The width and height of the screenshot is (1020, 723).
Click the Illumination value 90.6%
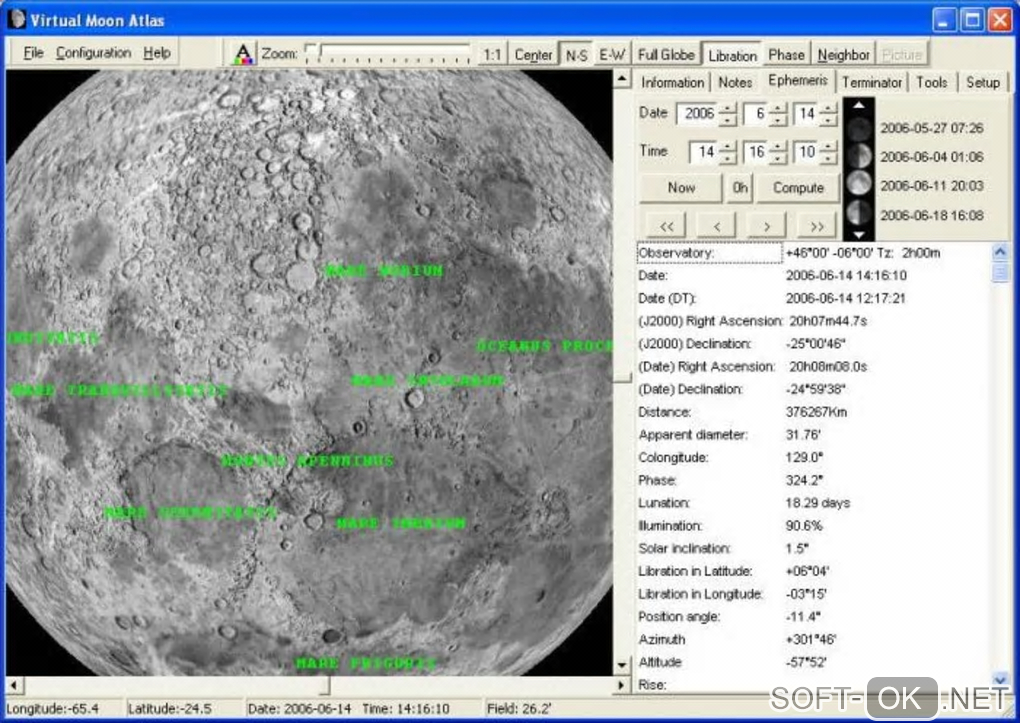click(x=804, y=526)
